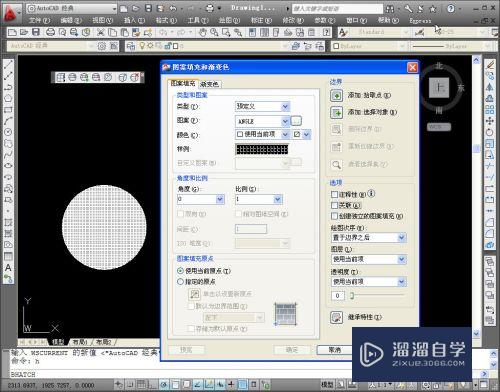This screenshot has height=392, width=500.
Task: Switch to the 图案填充 (Hatch) tab
Action: pyautogui.click(x=183, y=83)
